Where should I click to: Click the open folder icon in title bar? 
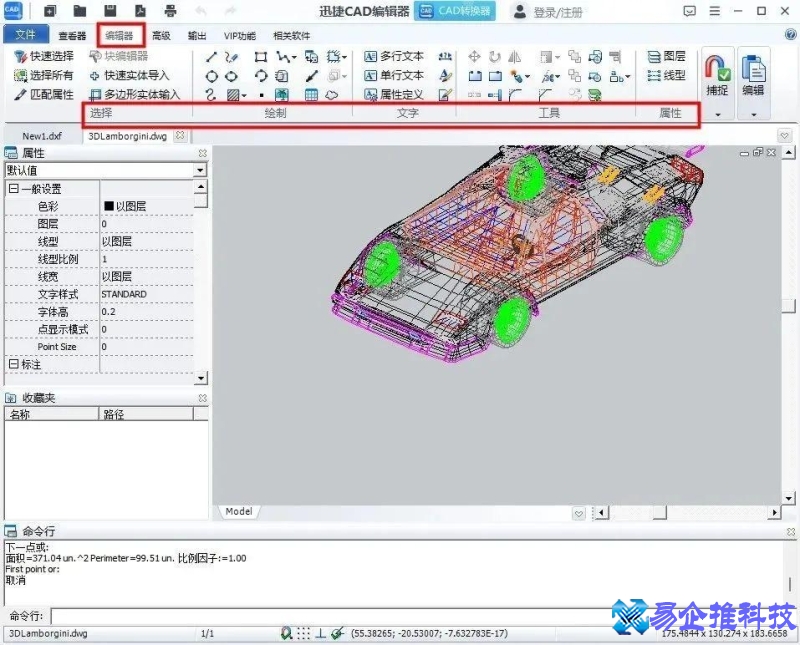coord(80,11)
